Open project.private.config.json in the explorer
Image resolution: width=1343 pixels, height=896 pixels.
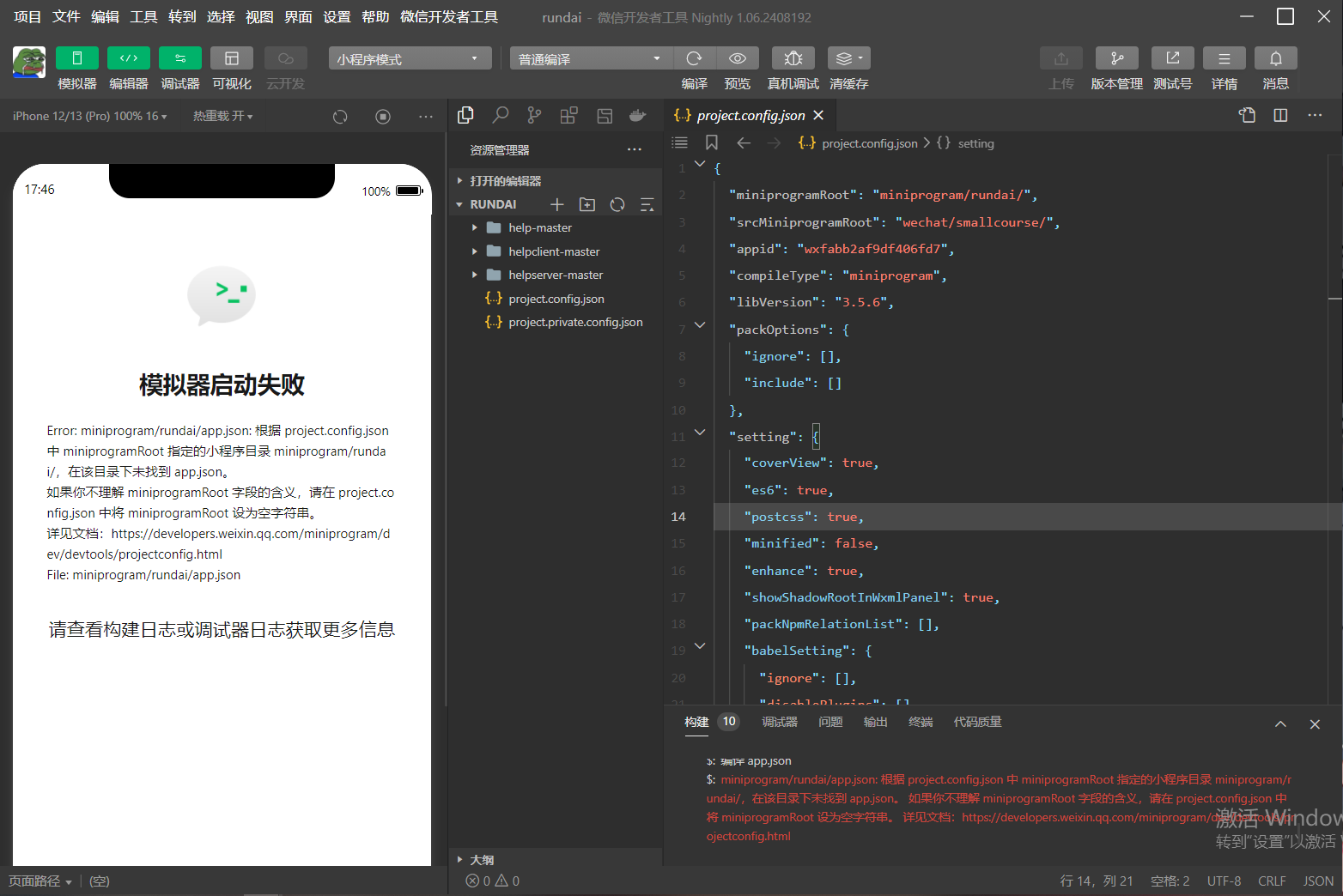pos(575,322)
